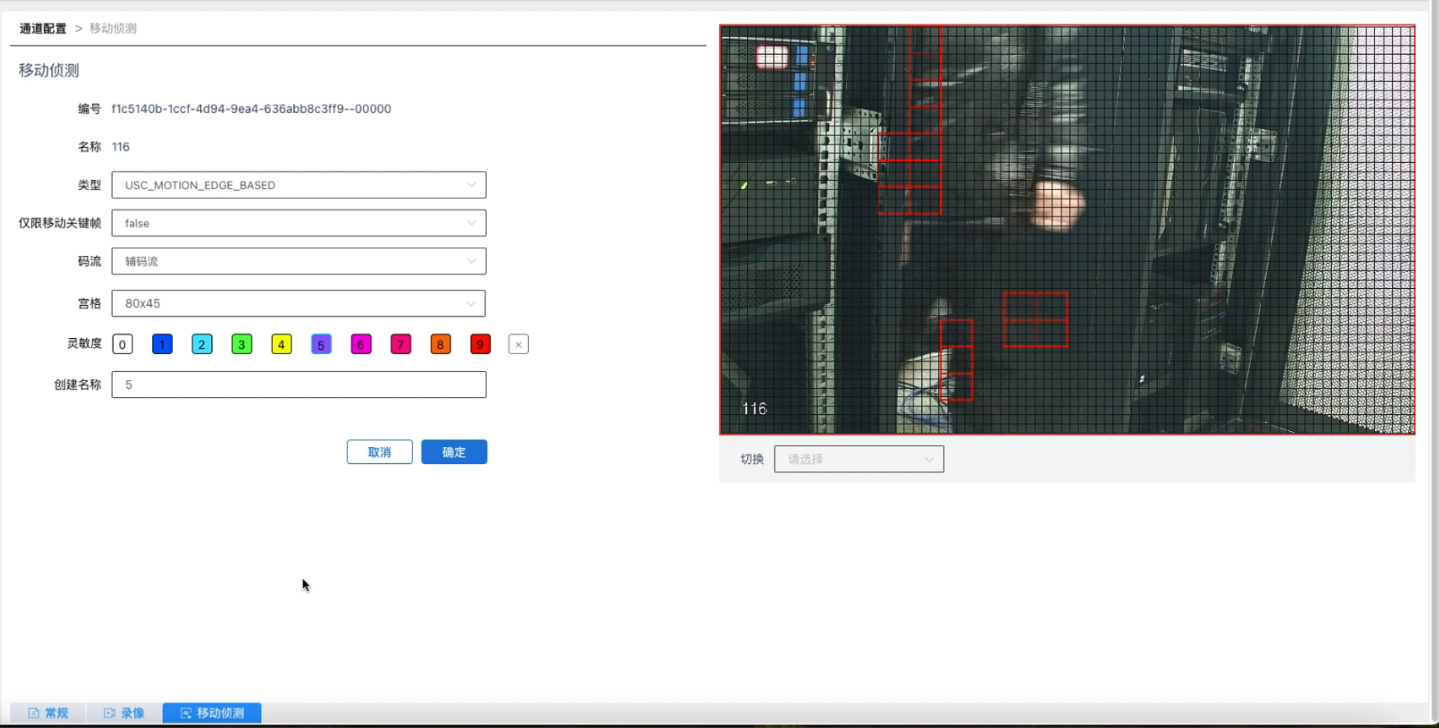Go to 通道配置 in the breadcrumb
This screenshot has width=1439, height=728.
(43, 29)
